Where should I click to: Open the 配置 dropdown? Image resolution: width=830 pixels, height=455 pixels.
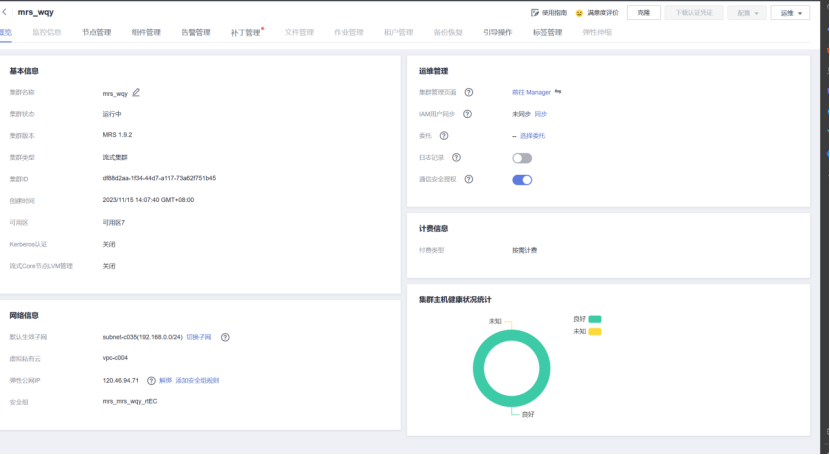(x=747, y=13)
